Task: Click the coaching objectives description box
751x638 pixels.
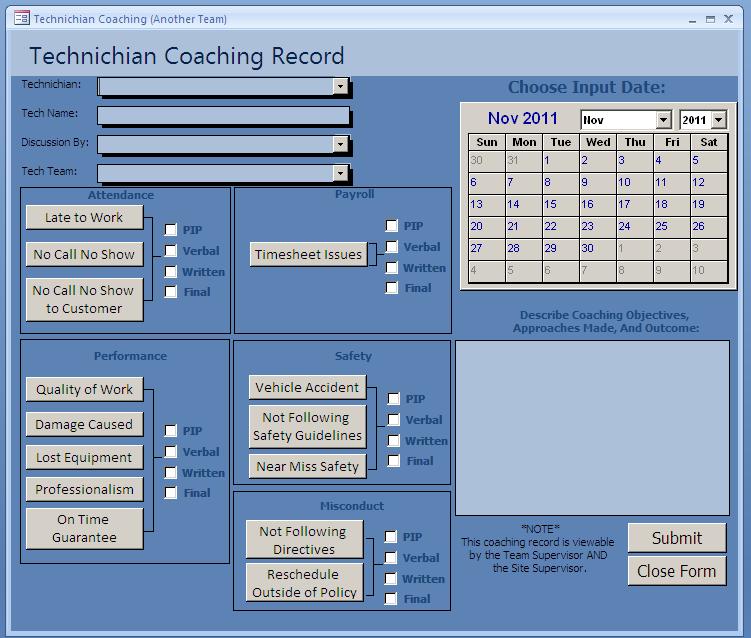Action: [x=592, y=428]
